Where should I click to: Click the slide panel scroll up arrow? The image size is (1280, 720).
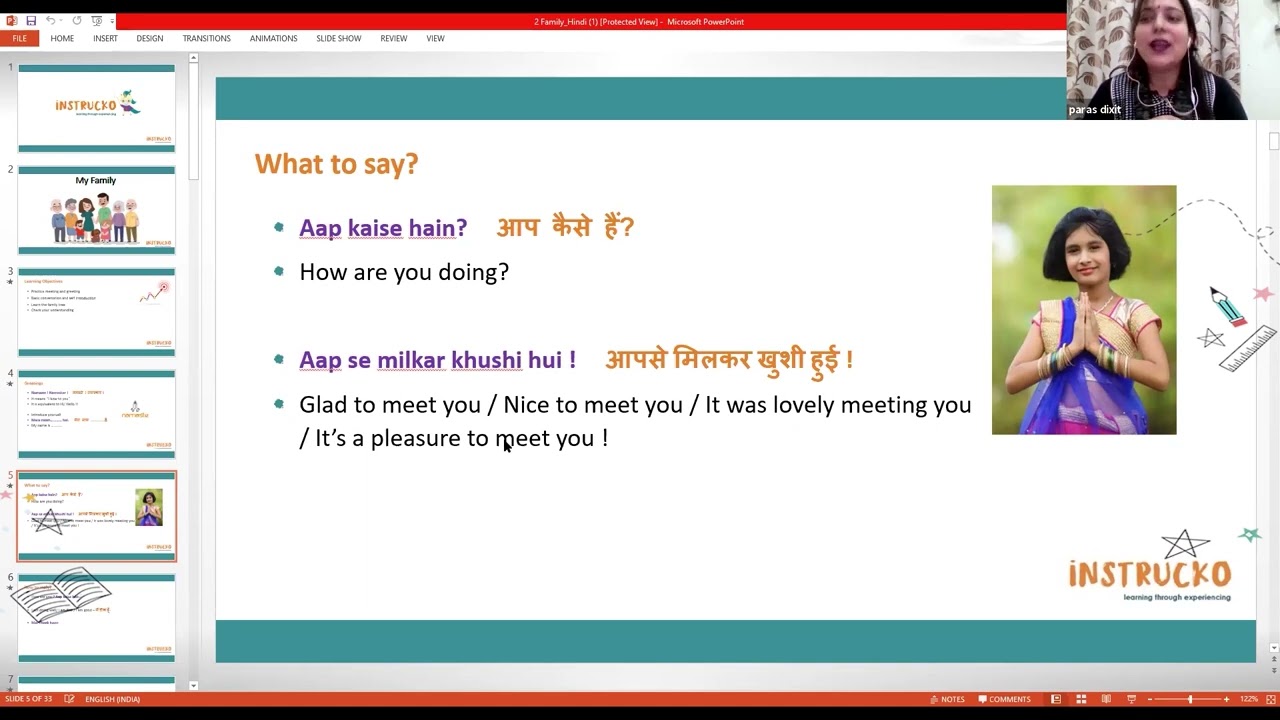tap(193, 58)
